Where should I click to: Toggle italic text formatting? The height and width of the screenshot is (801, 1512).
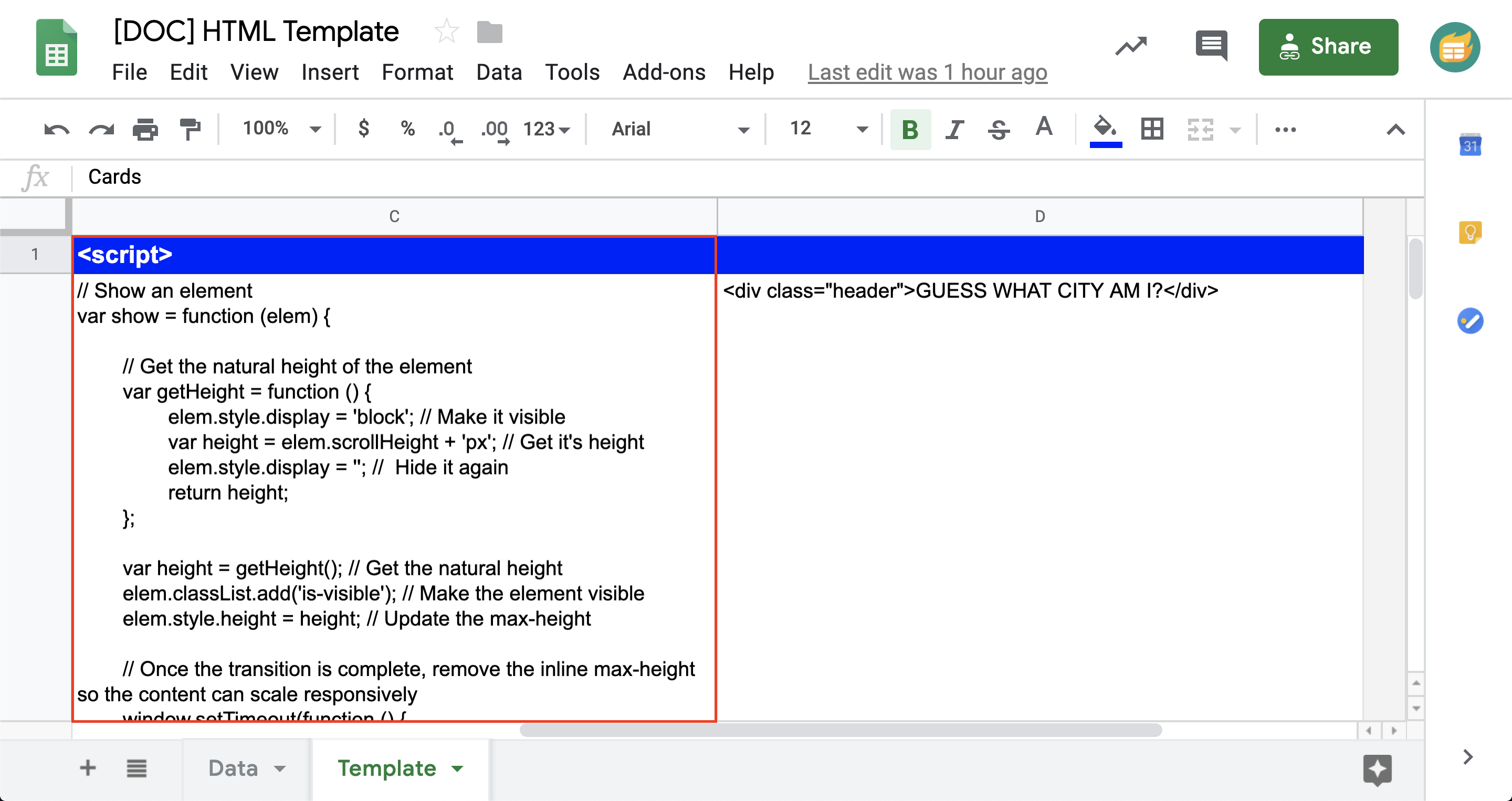click(954, 129)
